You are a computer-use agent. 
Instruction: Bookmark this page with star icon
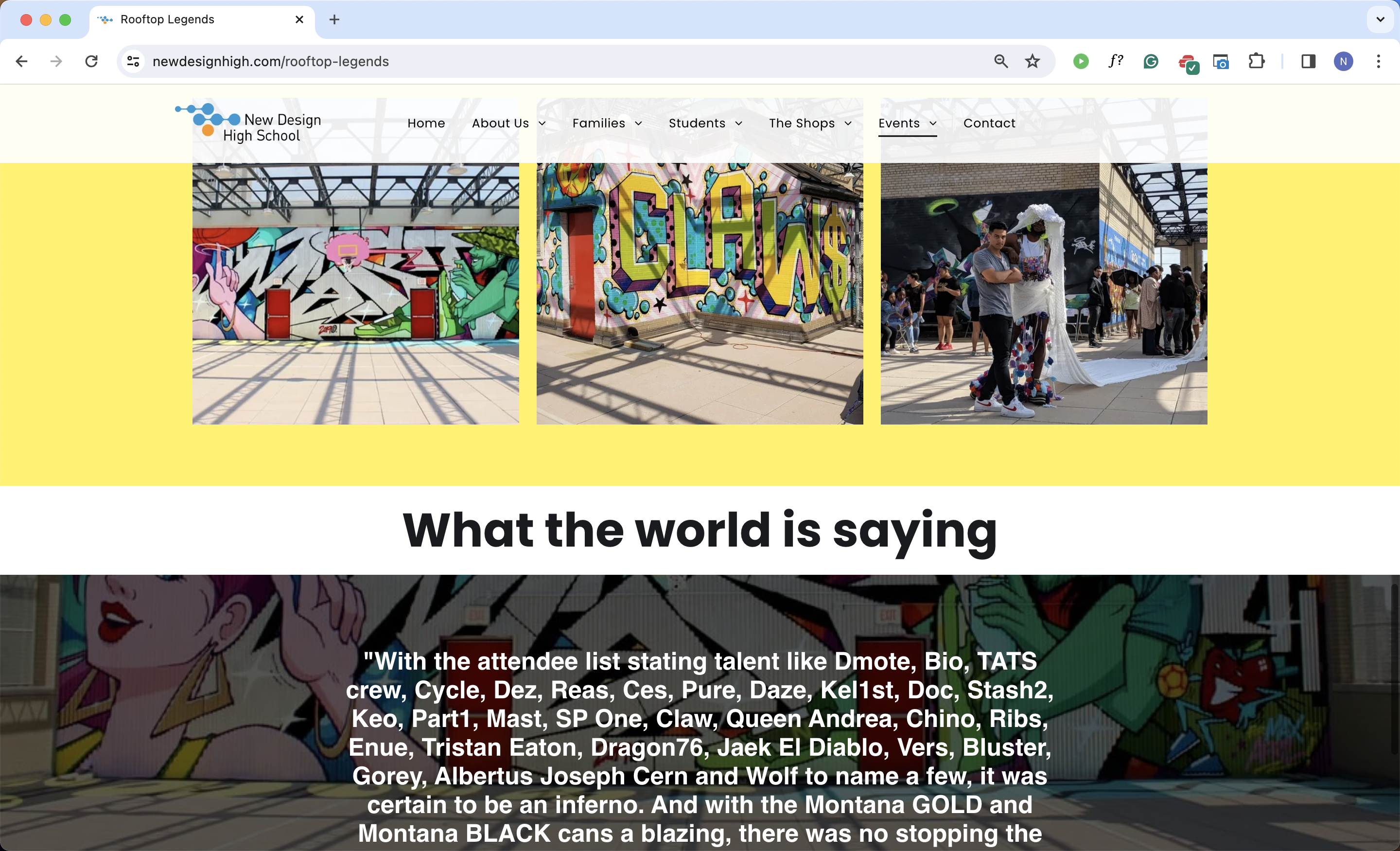(x=1032, y=61)
